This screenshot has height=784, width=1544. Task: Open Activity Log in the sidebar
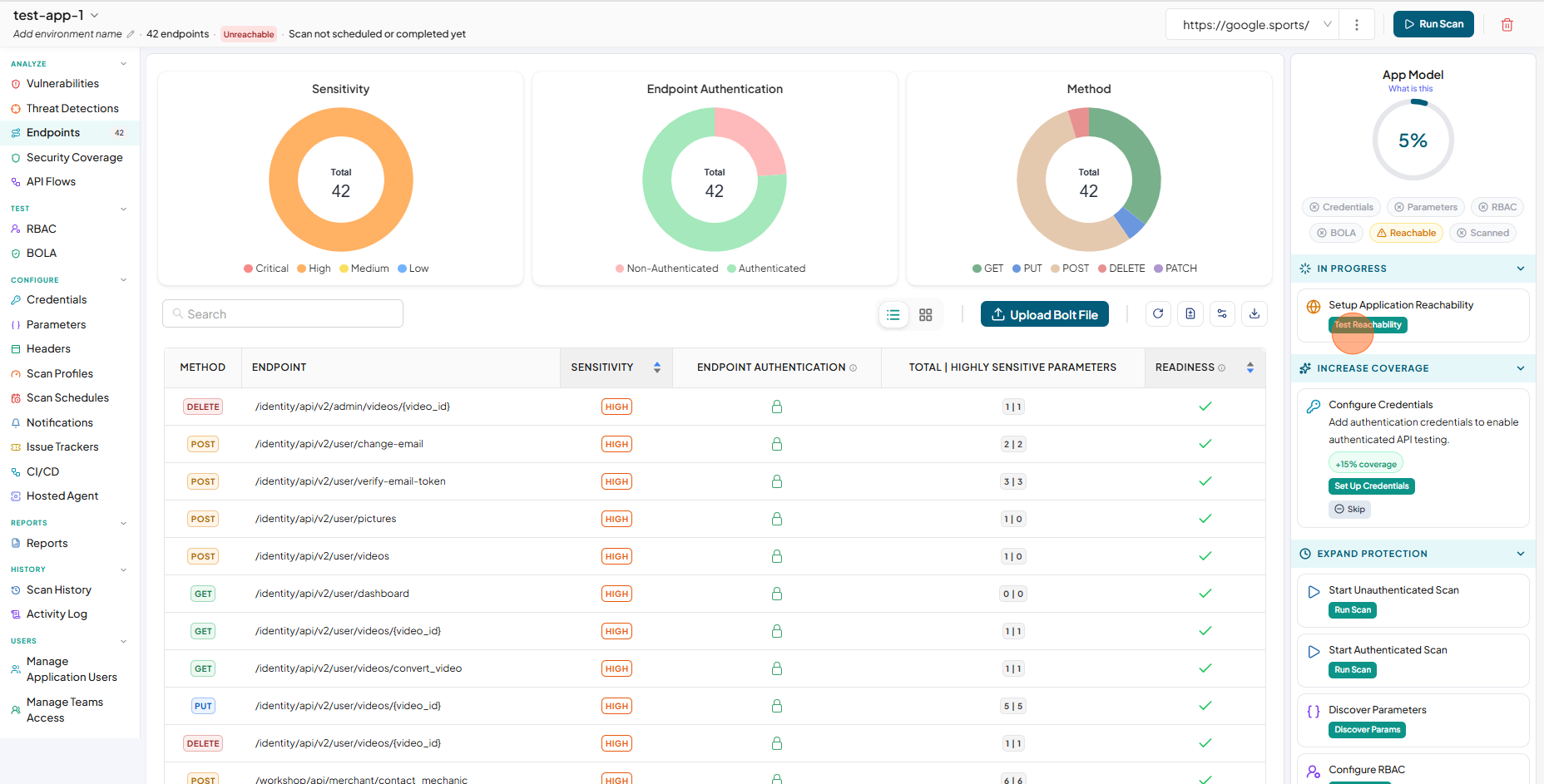pos(57,614)
